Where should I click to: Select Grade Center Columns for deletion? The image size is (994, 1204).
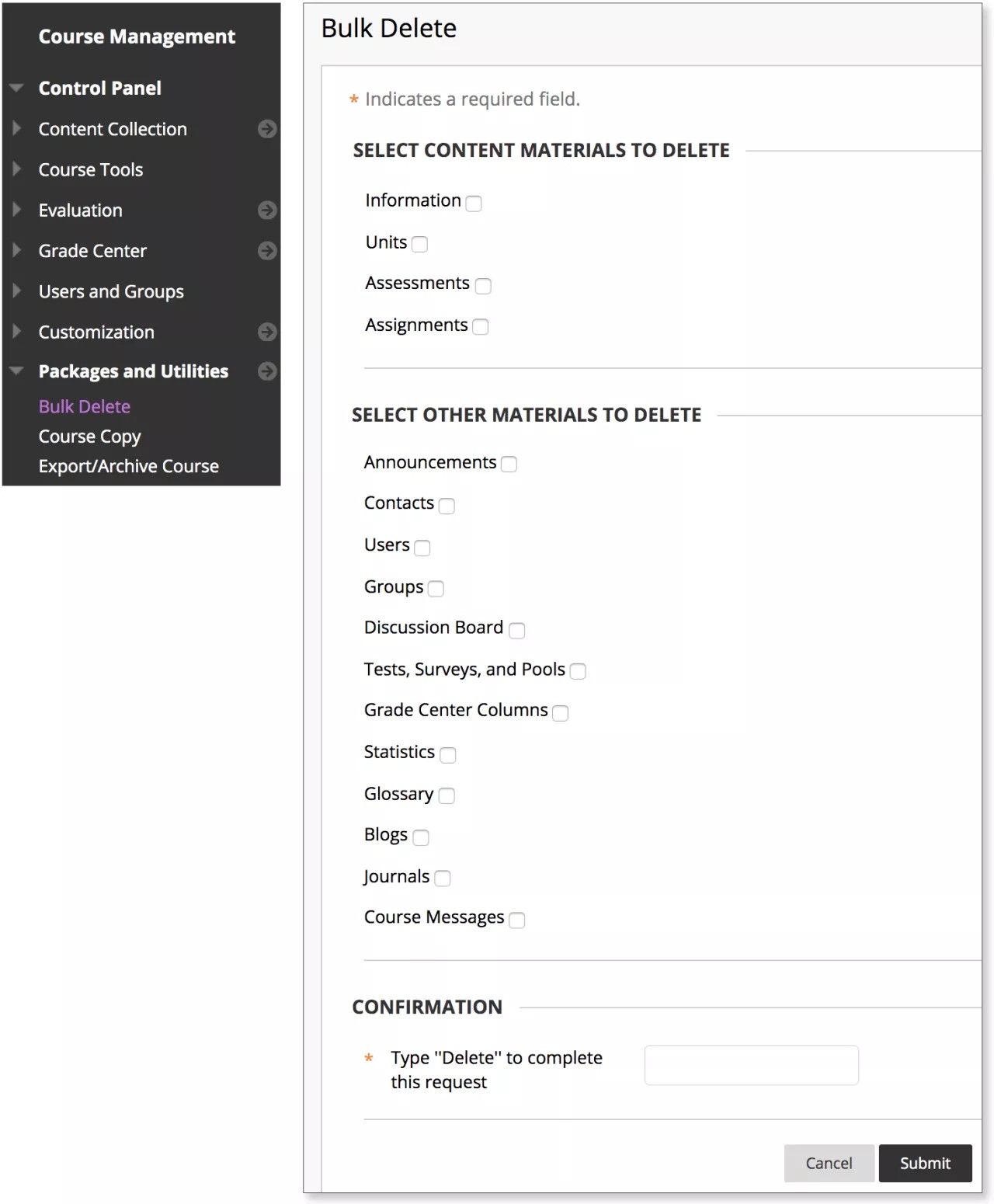coord(561,712)
